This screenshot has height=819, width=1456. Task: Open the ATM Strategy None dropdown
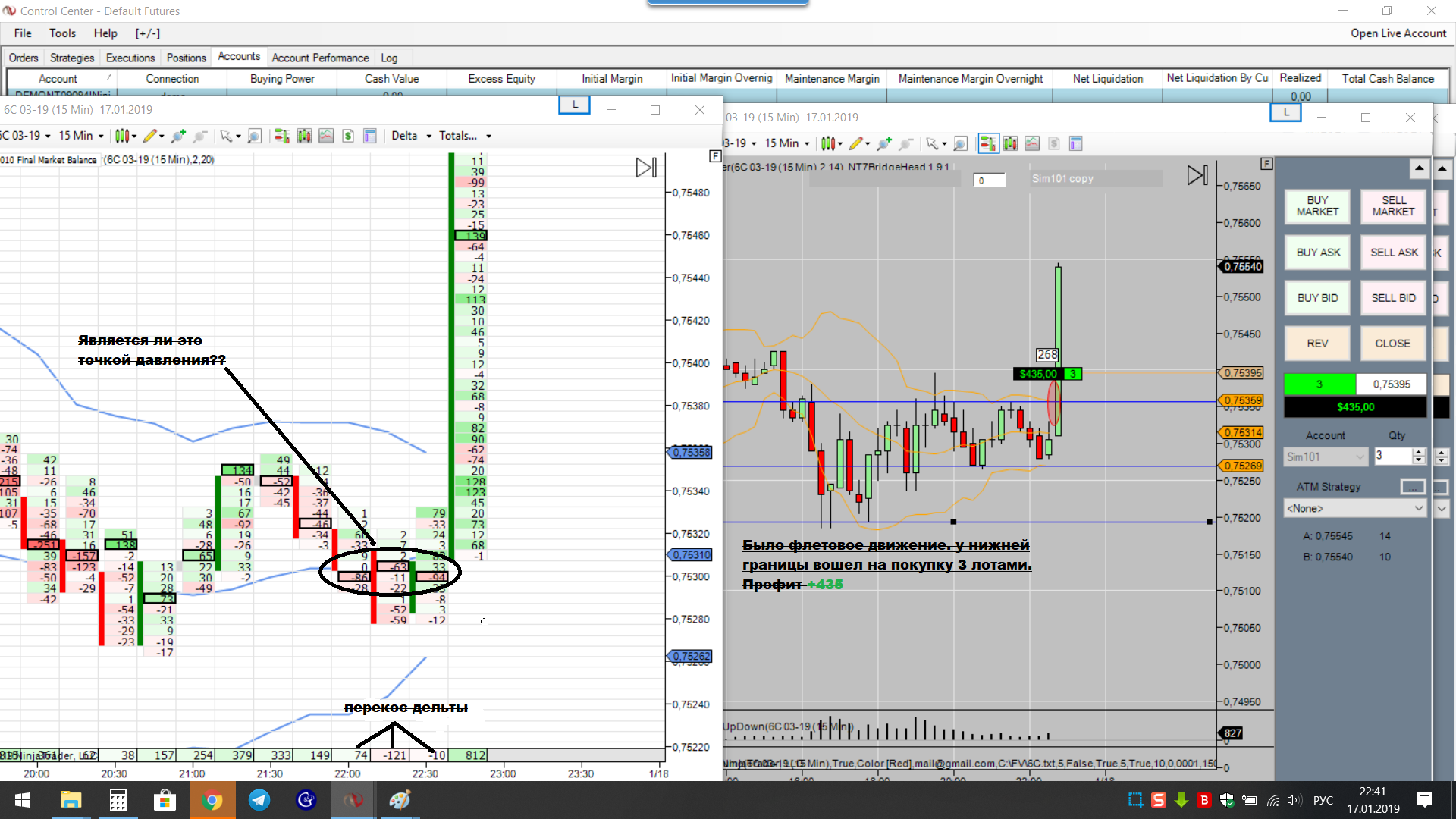coord(1354,508)
